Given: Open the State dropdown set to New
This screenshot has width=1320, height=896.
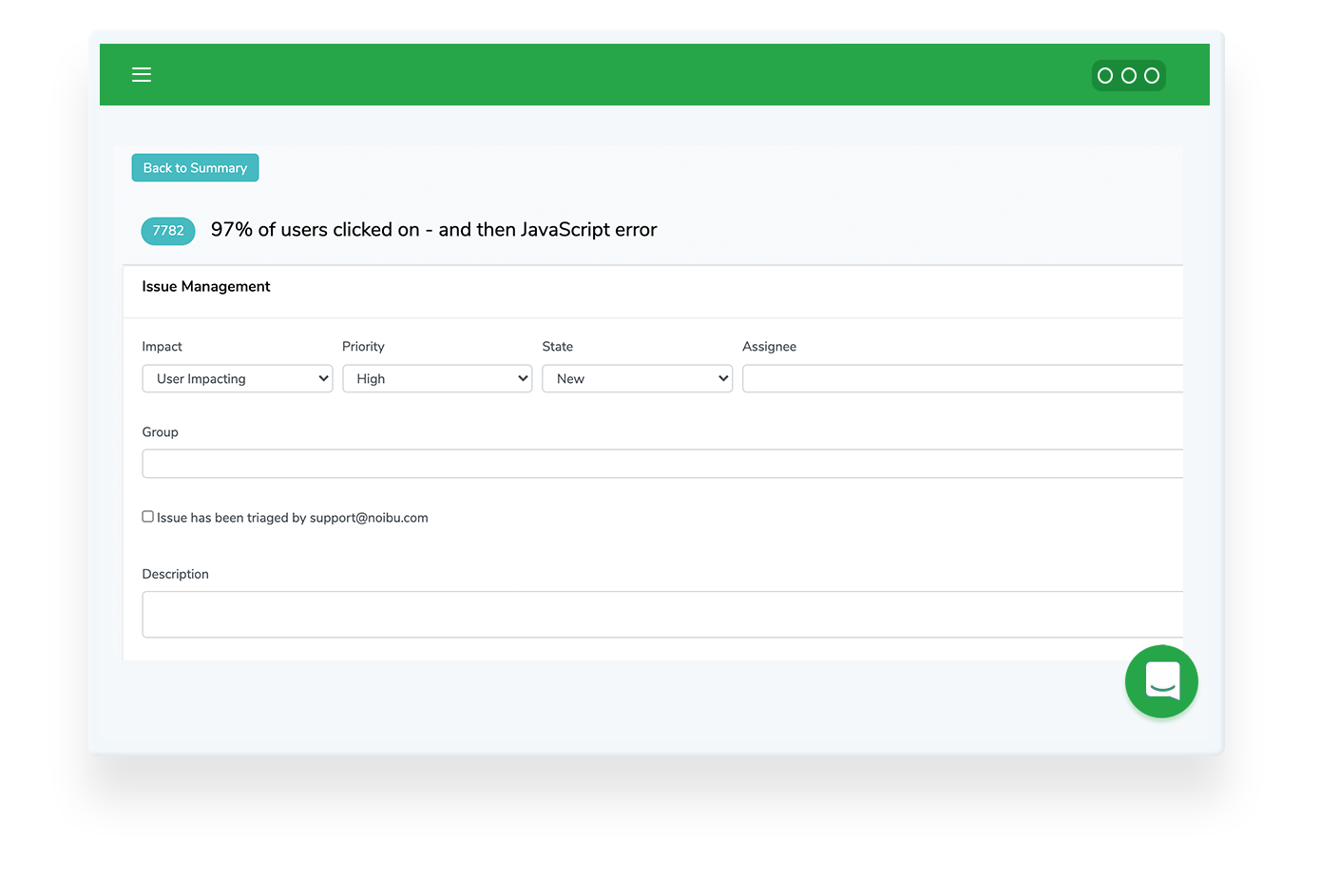Looking at the screenshot, I should [637, 378].
